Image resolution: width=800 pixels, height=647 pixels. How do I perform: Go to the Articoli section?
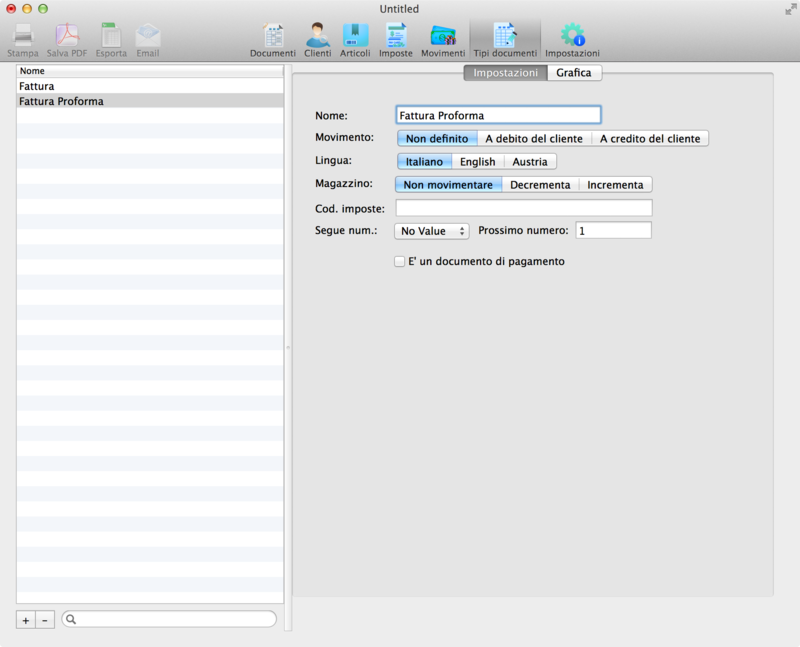(355, 38)
